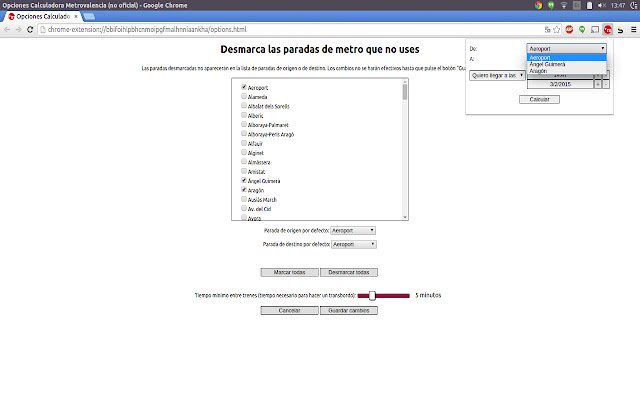Open the 'Parada de origen por defecto' dropdown
640x400 pixels.
pyautogui.click(x=353, y=231)
